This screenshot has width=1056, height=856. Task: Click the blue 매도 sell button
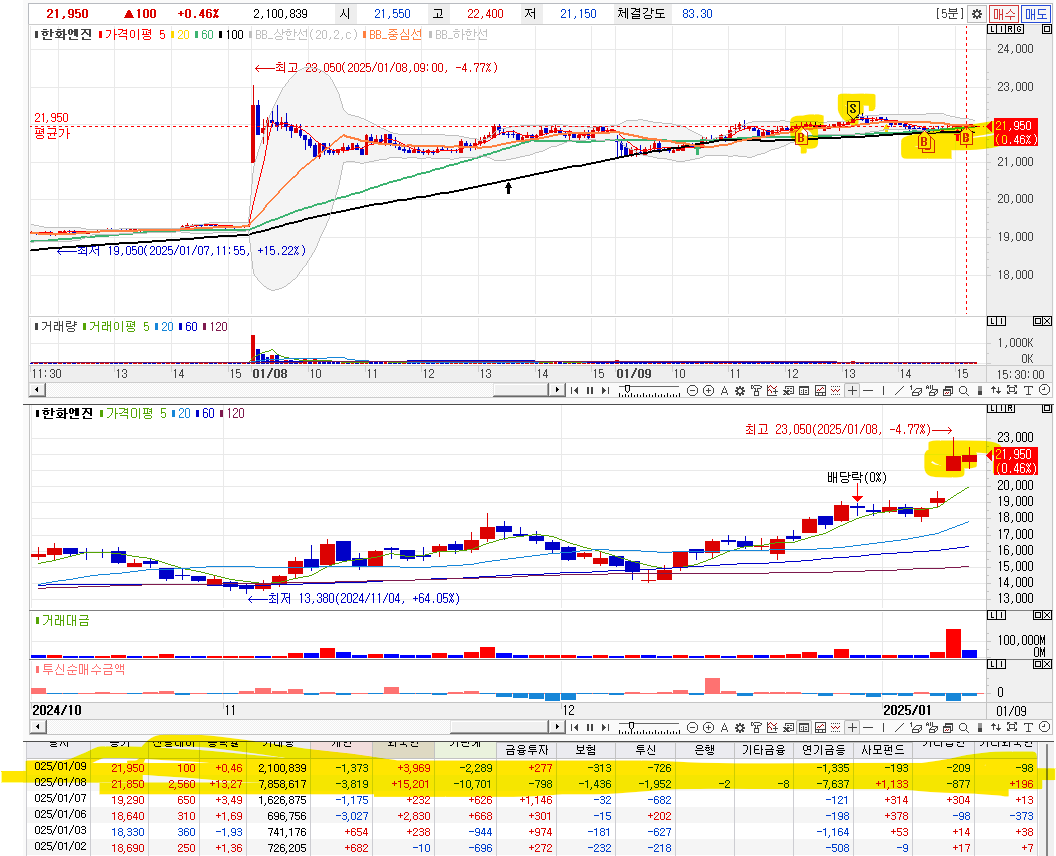tap(1036, 13)
